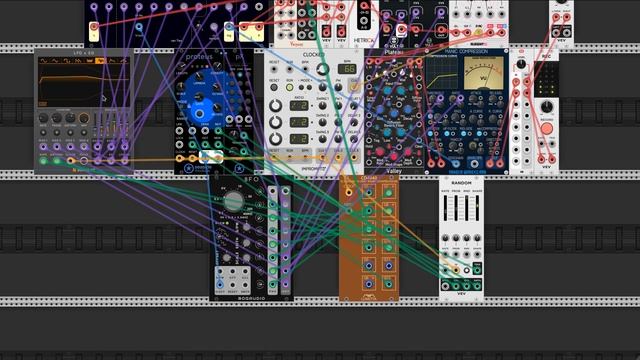The image size is (640, 360).
Task: Click the Mod Shape knob on Plateau
Action: pyautogui.click(x=393, y=156)
